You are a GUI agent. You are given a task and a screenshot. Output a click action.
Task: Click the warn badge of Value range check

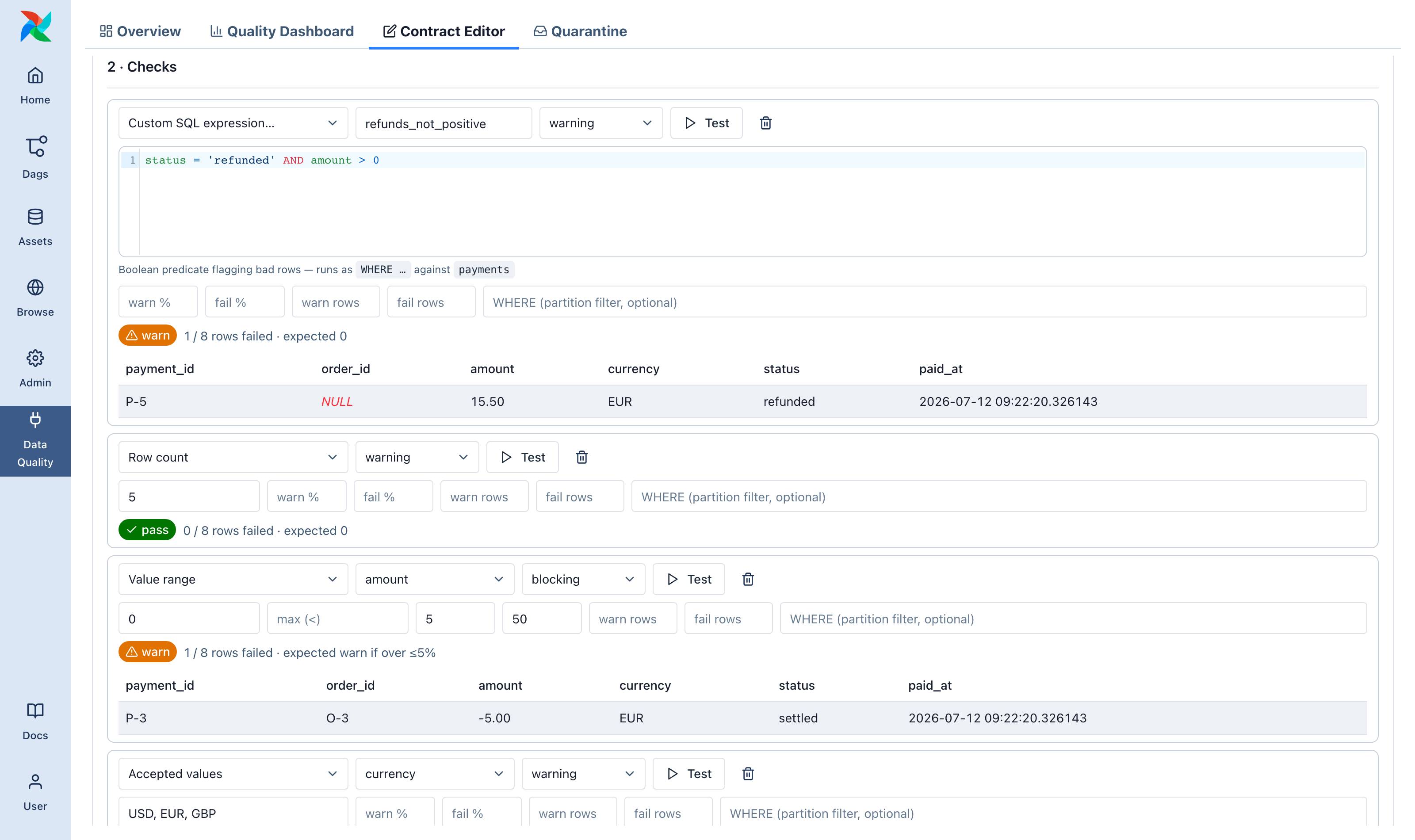coord(148,652)
